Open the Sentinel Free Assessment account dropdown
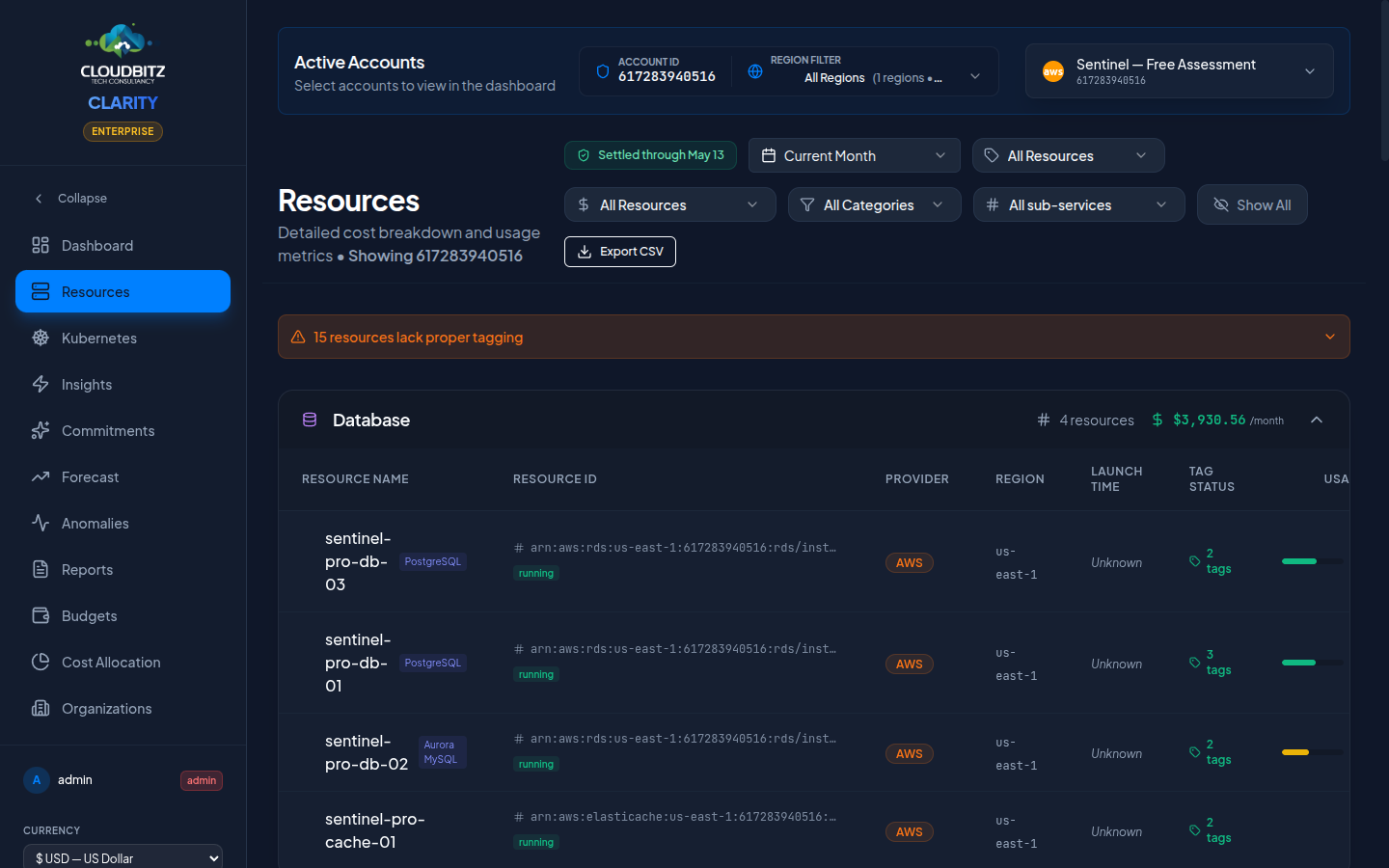 [1180, 71]
